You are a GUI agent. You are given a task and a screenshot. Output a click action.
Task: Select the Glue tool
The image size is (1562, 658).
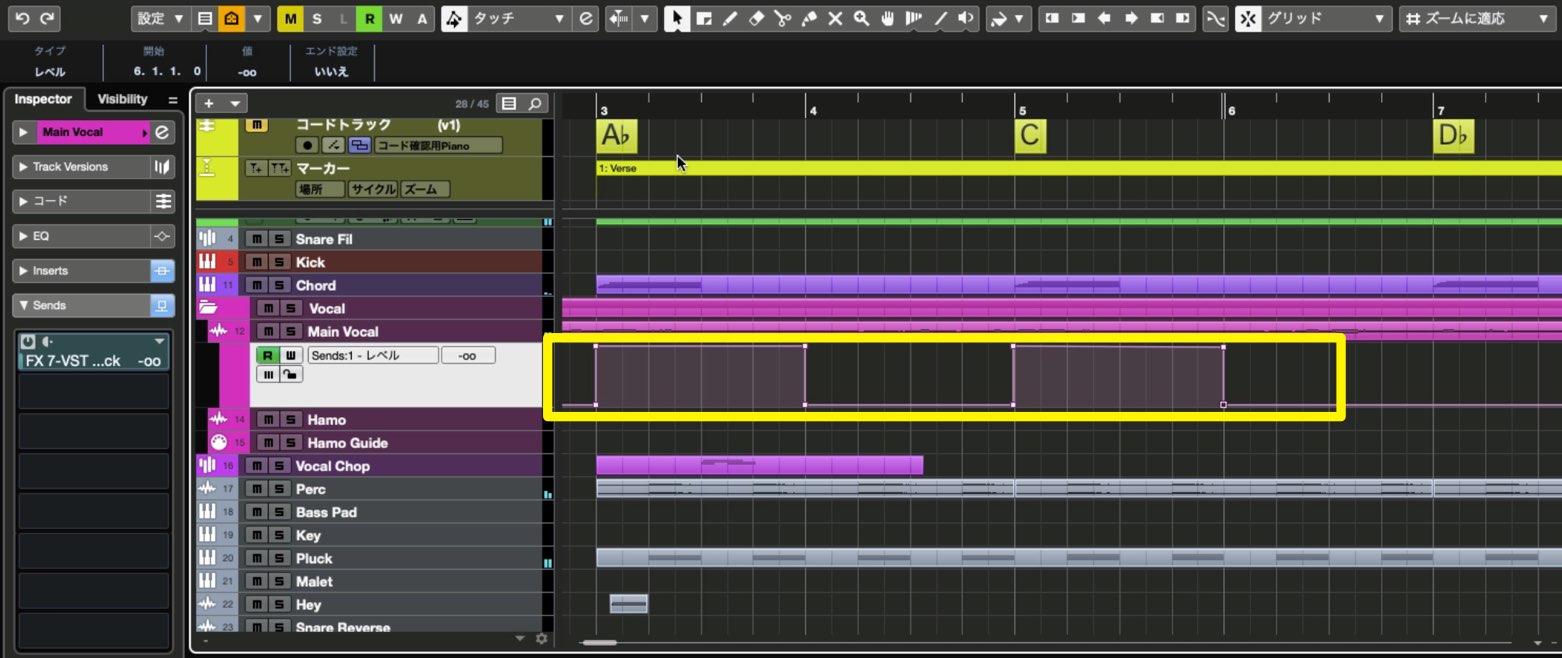click(x=808, y=19)
